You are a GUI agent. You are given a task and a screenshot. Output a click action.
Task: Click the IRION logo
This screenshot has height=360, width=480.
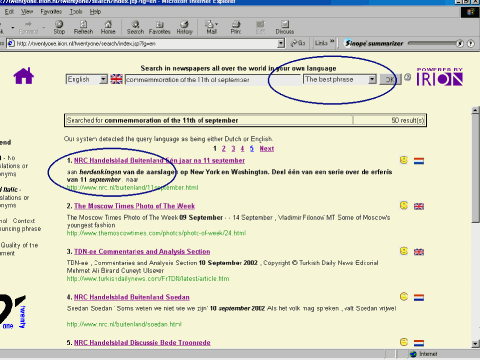click(440, 77)
